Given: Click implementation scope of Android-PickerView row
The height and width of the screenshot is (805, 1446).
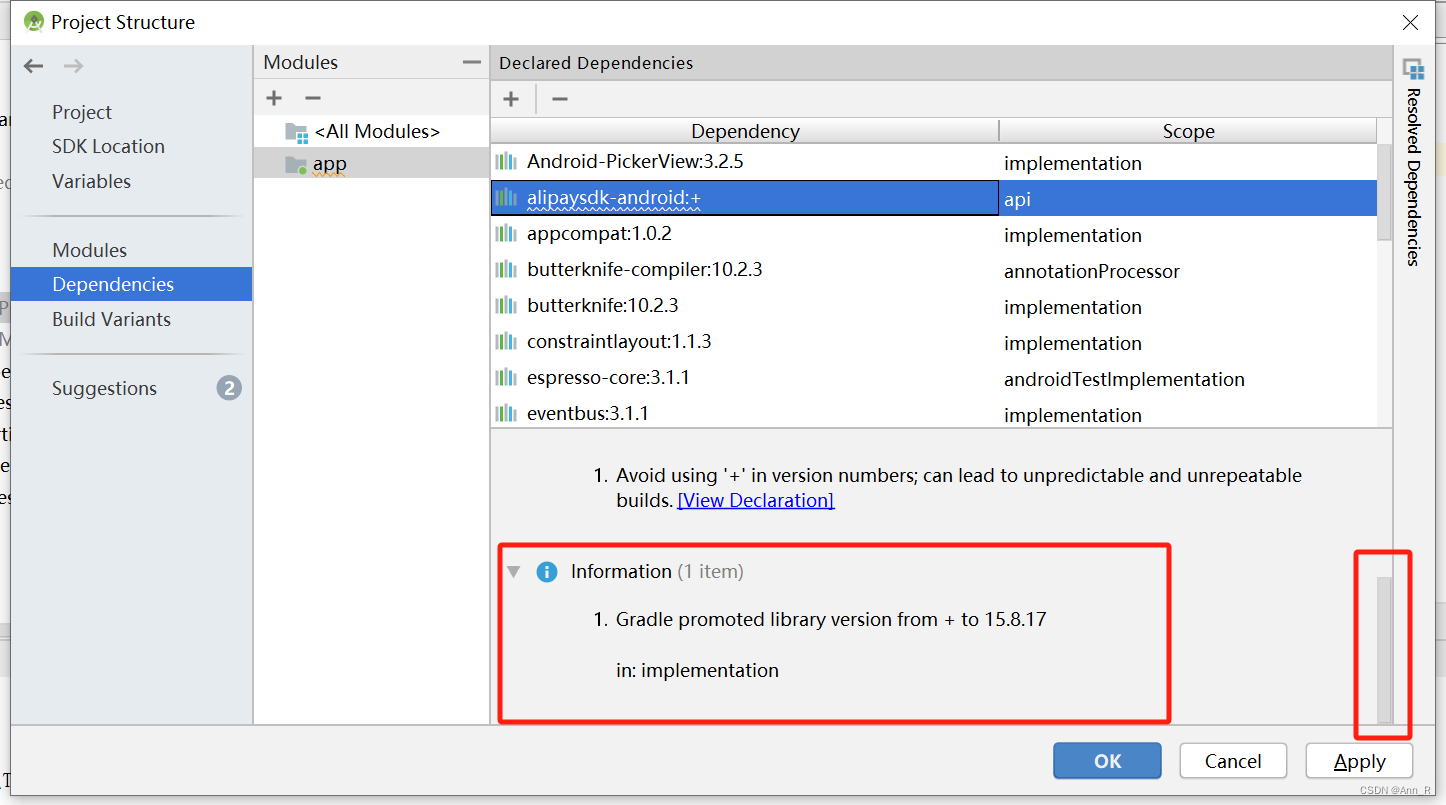Looking at the screenshot, I should coord(1188,162).
